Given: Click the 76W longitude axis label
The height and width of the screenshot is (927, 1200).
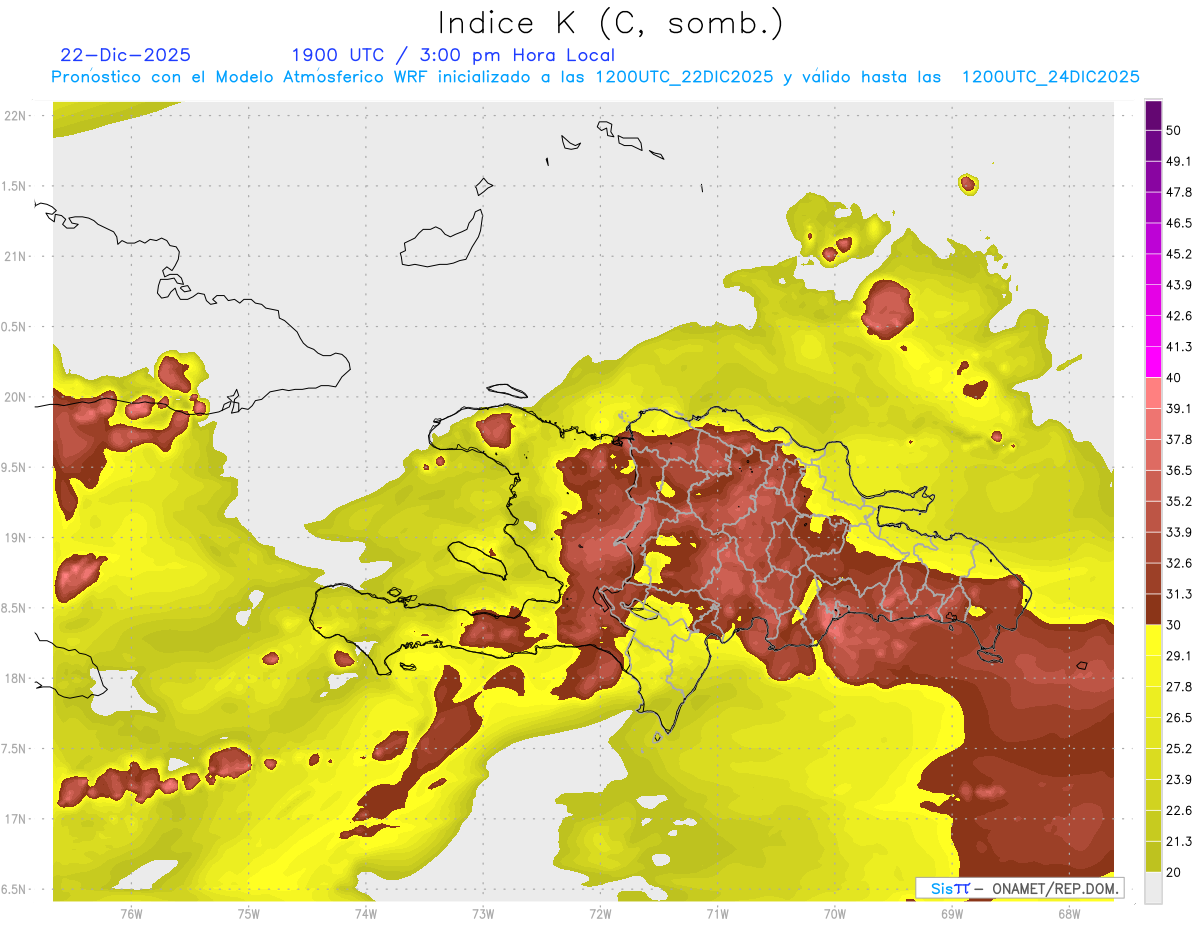Looking at the screenshot, I should tap(131, 913).
